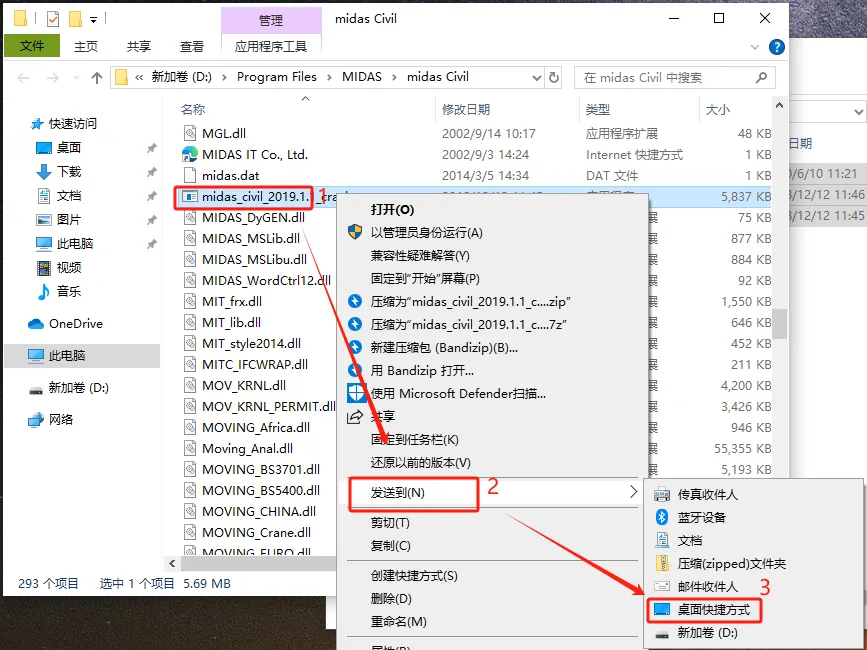Click Create shortcut (创建快捷方式)
This screenshot has width=867, height=650.
tap(414, 576)
